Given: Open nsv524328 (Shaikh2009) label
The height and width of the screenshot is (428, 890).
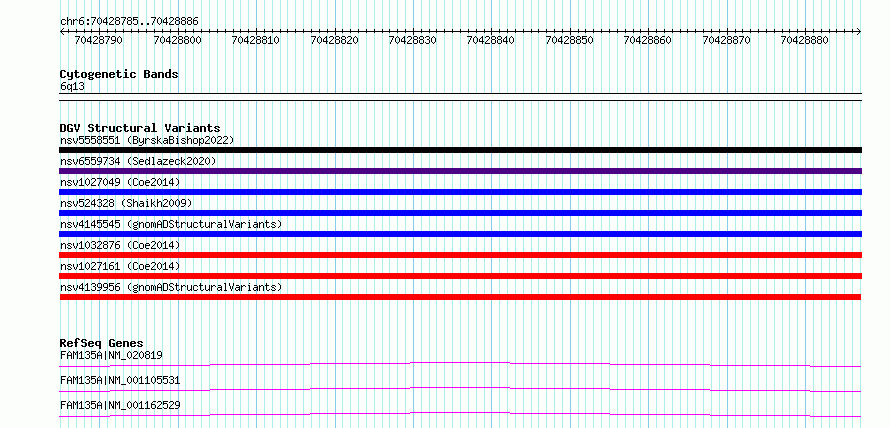Looking at the screenshot, I should click(126, 203).
